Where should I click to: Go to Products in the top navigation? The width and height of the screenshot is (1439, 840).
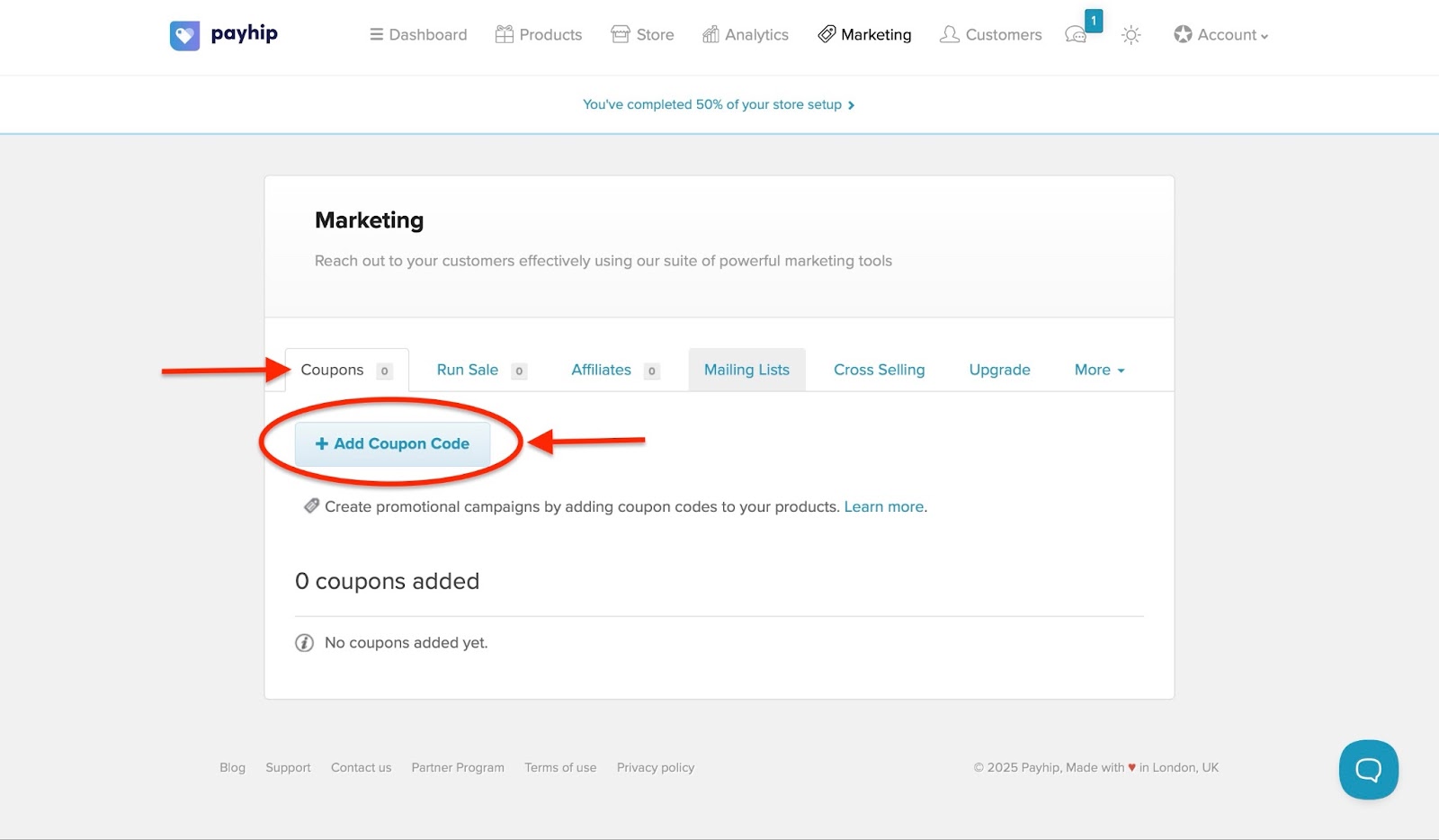(x=539, y=35)
